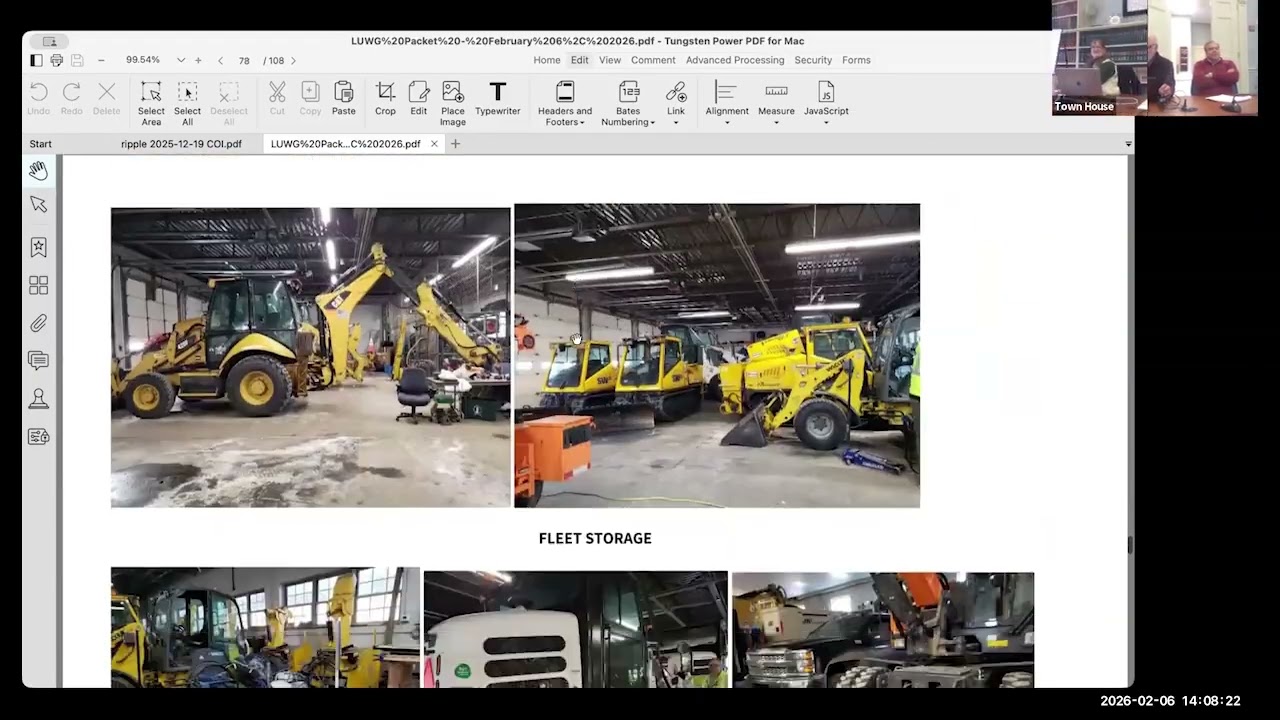
Task: Click the Cut scissors icon
Action: 277,100
